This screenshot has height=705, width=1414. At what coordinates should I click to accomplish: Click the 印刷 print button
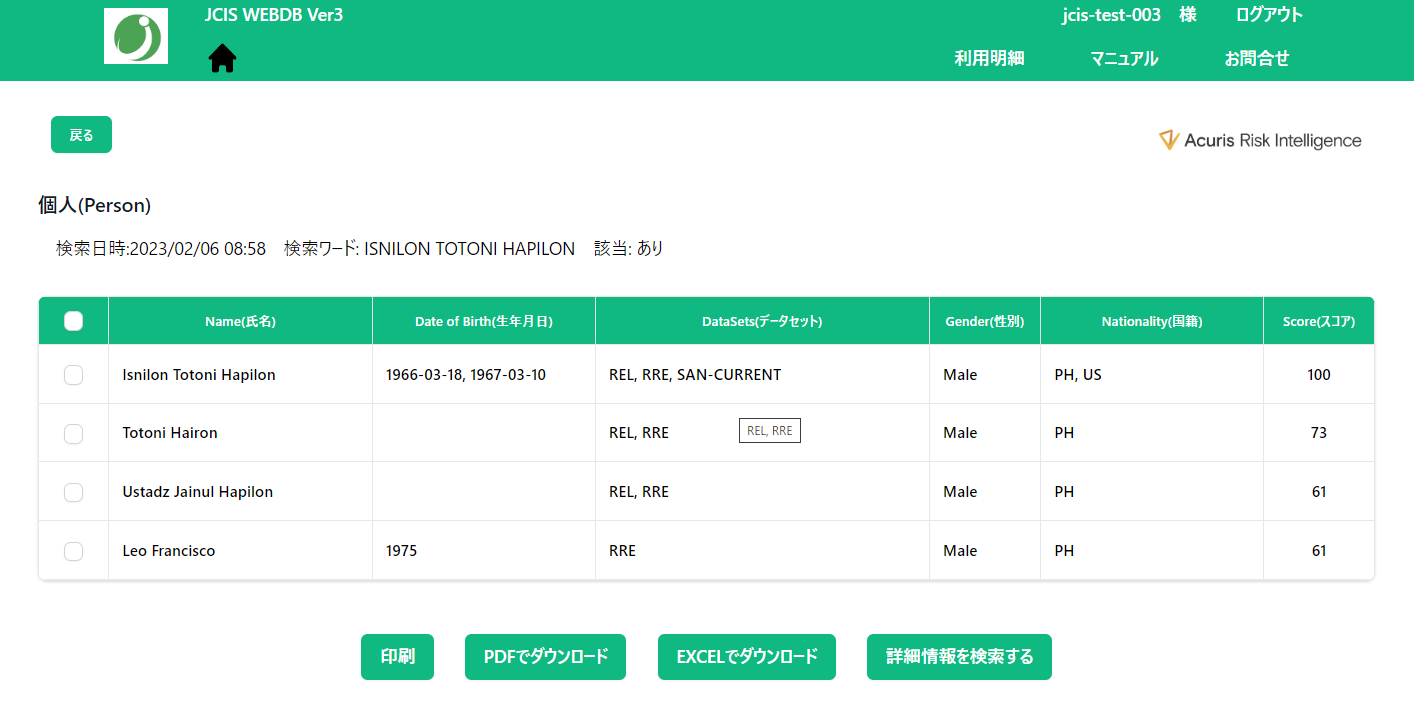[397, 657]
